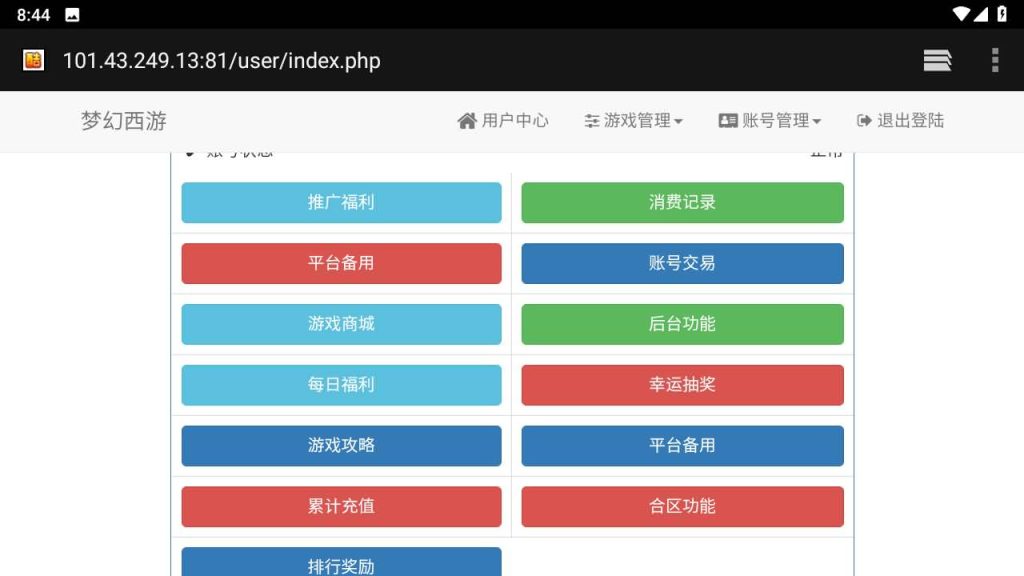Select 用户中心 in the navigation bar
The image size is (1024, 576).
(x=502, y=120)
